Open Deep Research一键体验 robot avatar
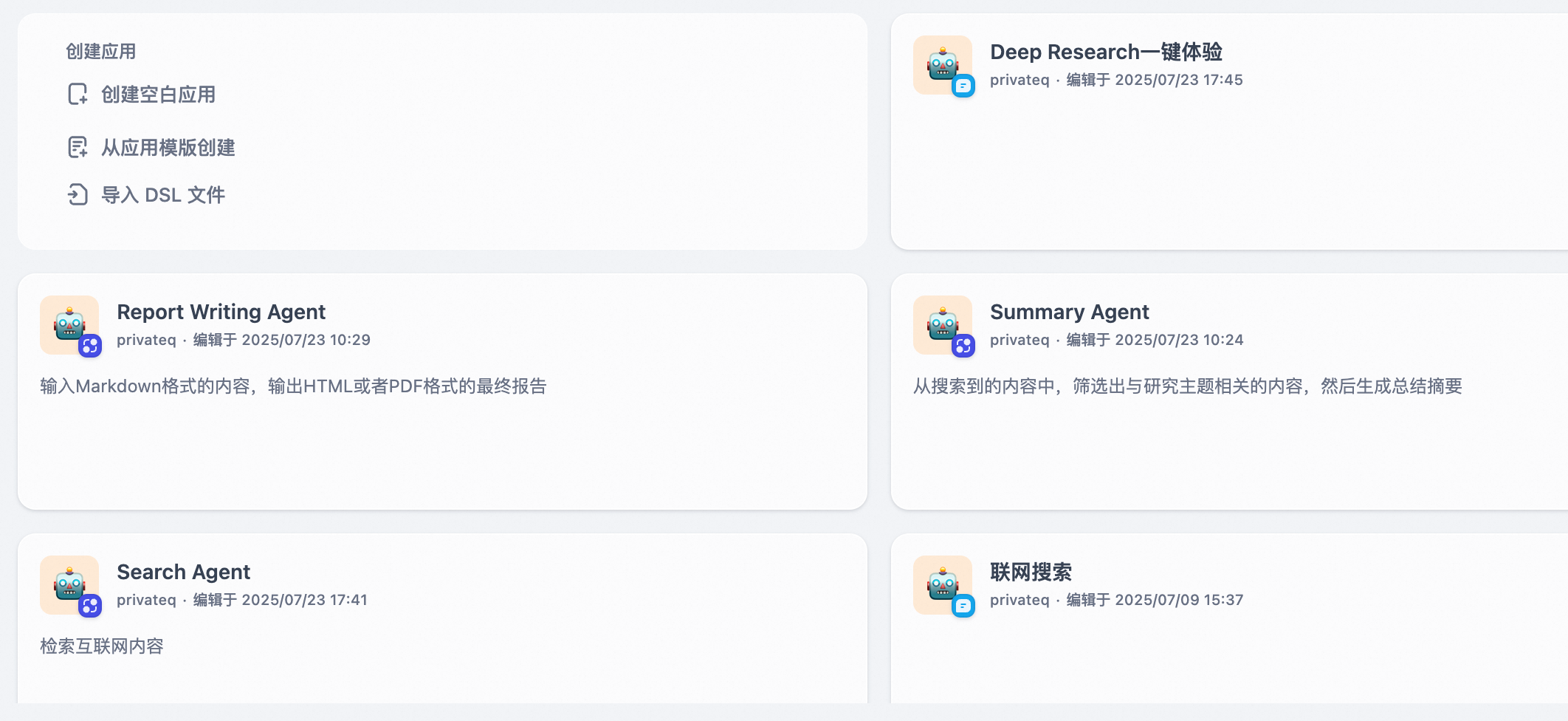This screenshot has width=1568, height=721. click(943, 65)
